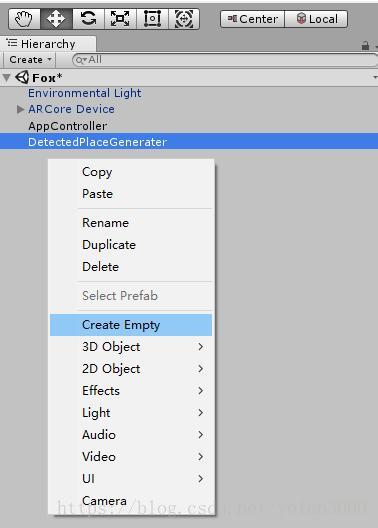Open the Light submenu
Viewport: 378px width, 528px height.
tap(131, 412)
